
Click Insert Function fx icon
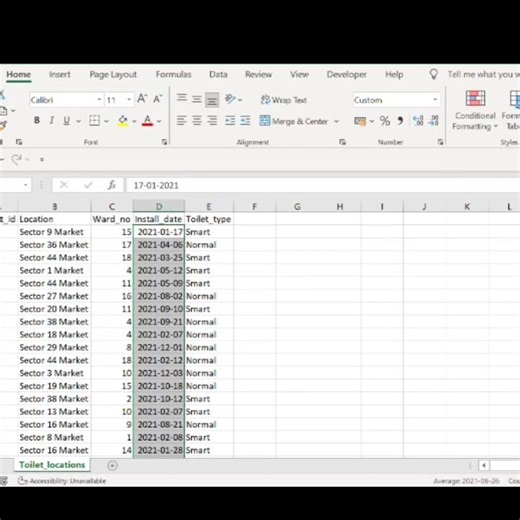[x=112, y=185]
